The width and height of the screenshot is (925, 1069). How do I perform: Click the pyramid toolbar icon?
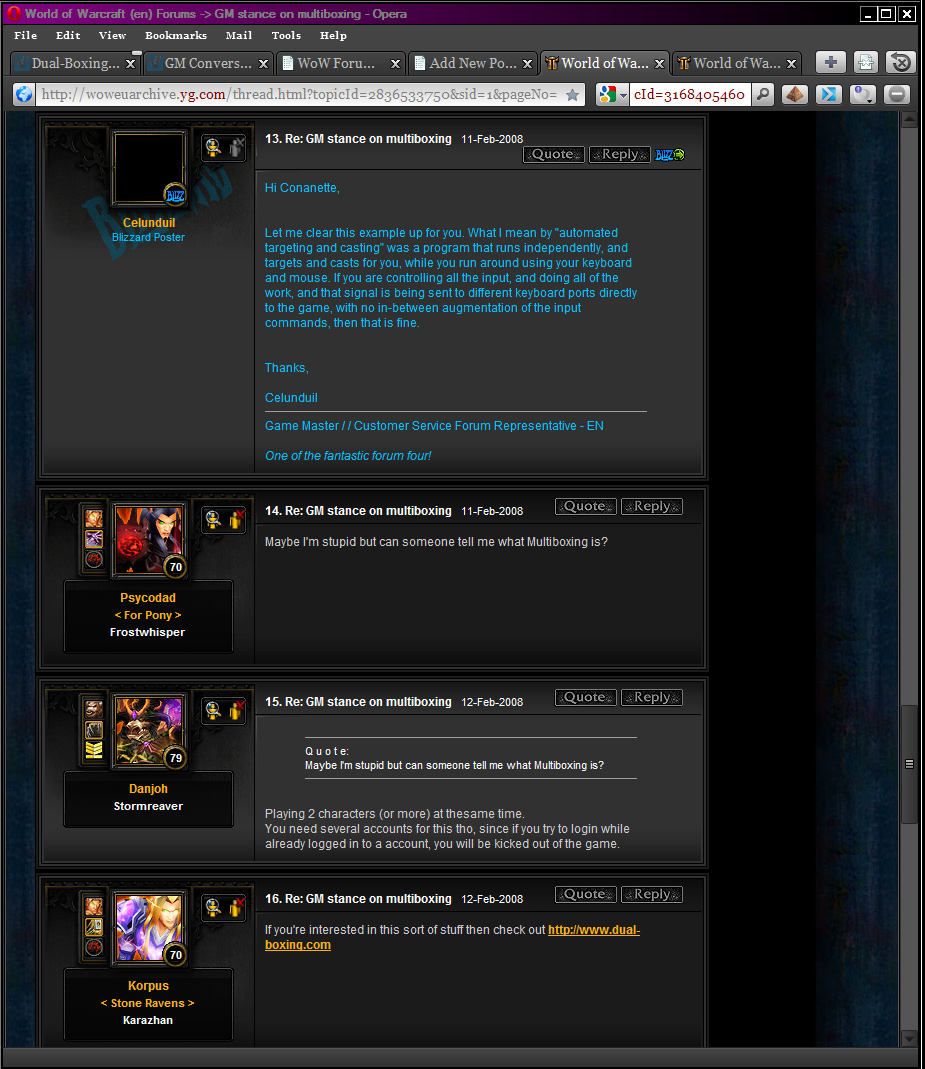794,94
